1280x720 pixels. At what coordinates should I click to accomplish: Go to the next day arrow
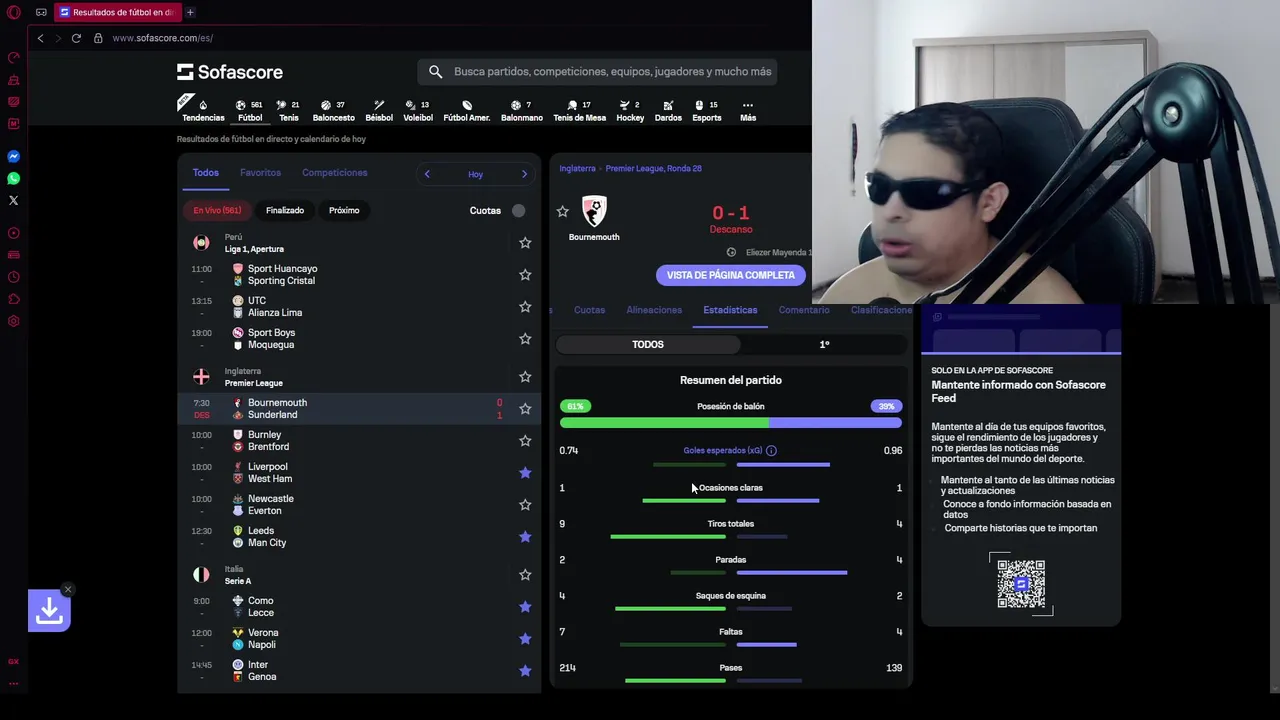(x=524, y=174)
